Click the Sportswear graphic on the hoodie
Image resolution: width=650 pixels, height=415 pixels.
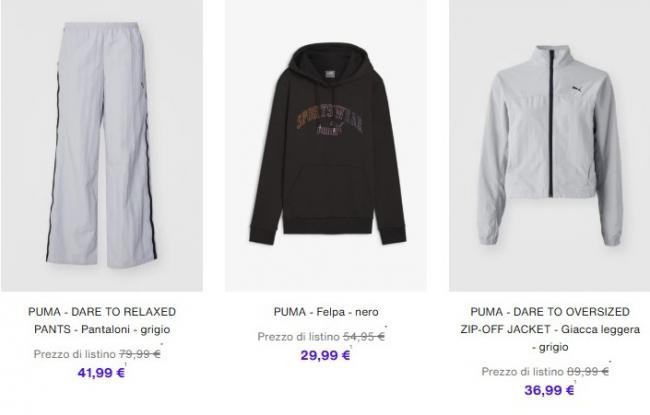point(330,120)
